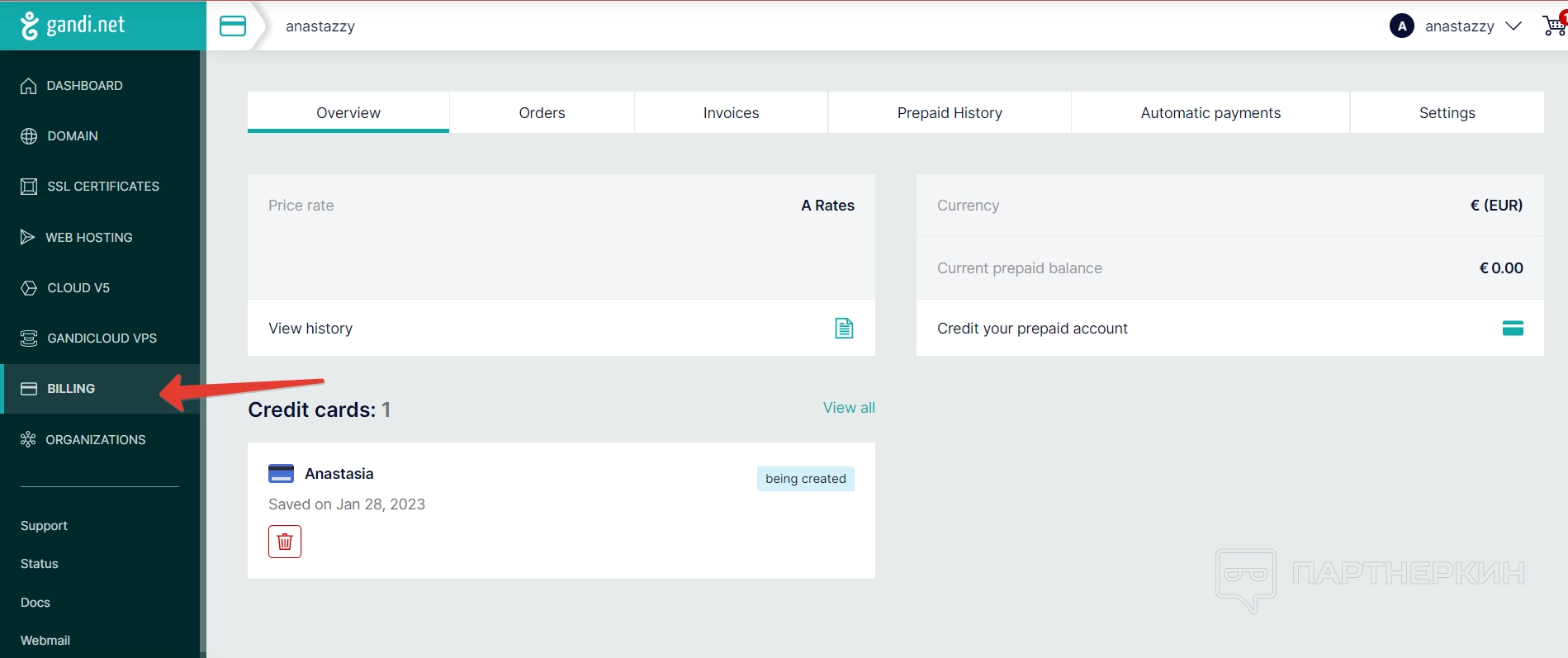
Task: Open the Orders tab
Action: (x=542, y=112)
